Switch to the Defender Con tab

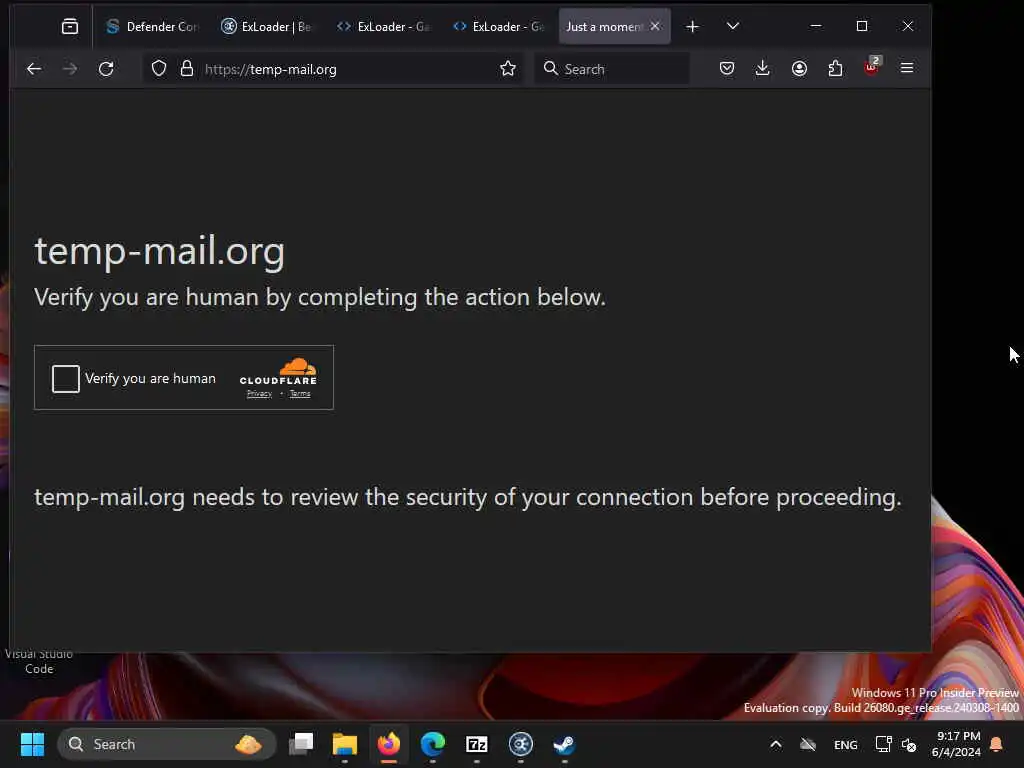[x=152, y=26]
